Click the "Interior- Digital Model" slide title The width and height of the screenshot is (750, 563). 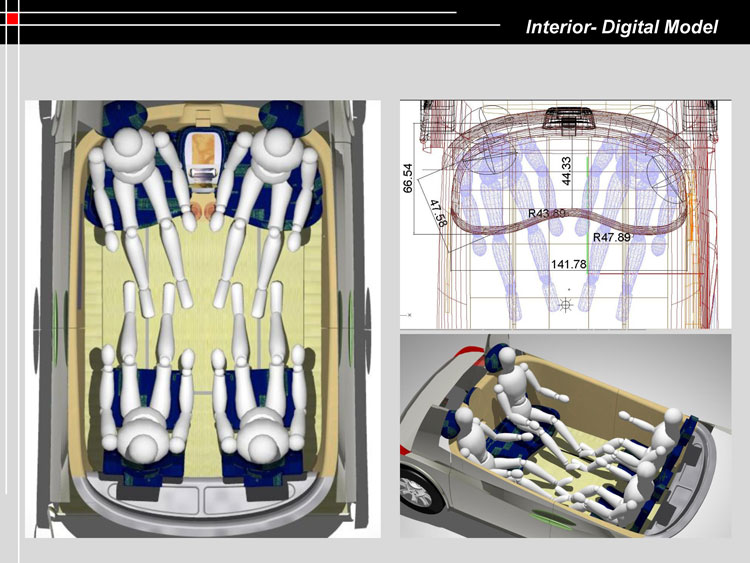[621, 27]
